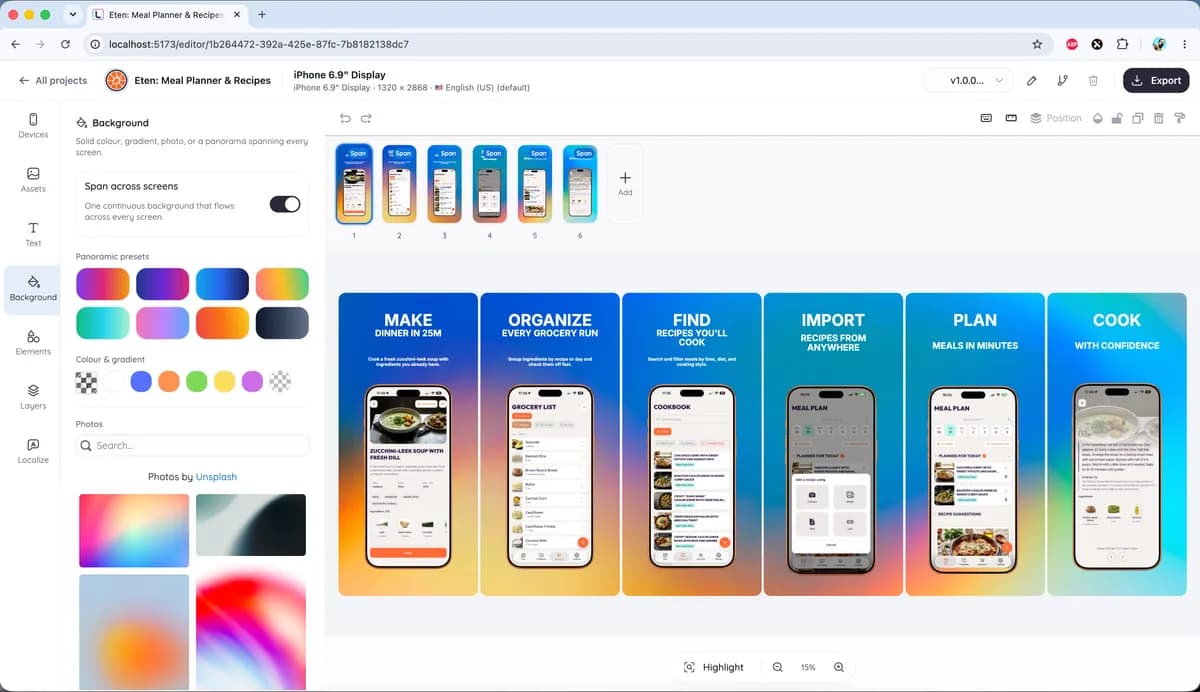
Task: Toggle Span across screens switch off
Action: click(x=285, y=204)
